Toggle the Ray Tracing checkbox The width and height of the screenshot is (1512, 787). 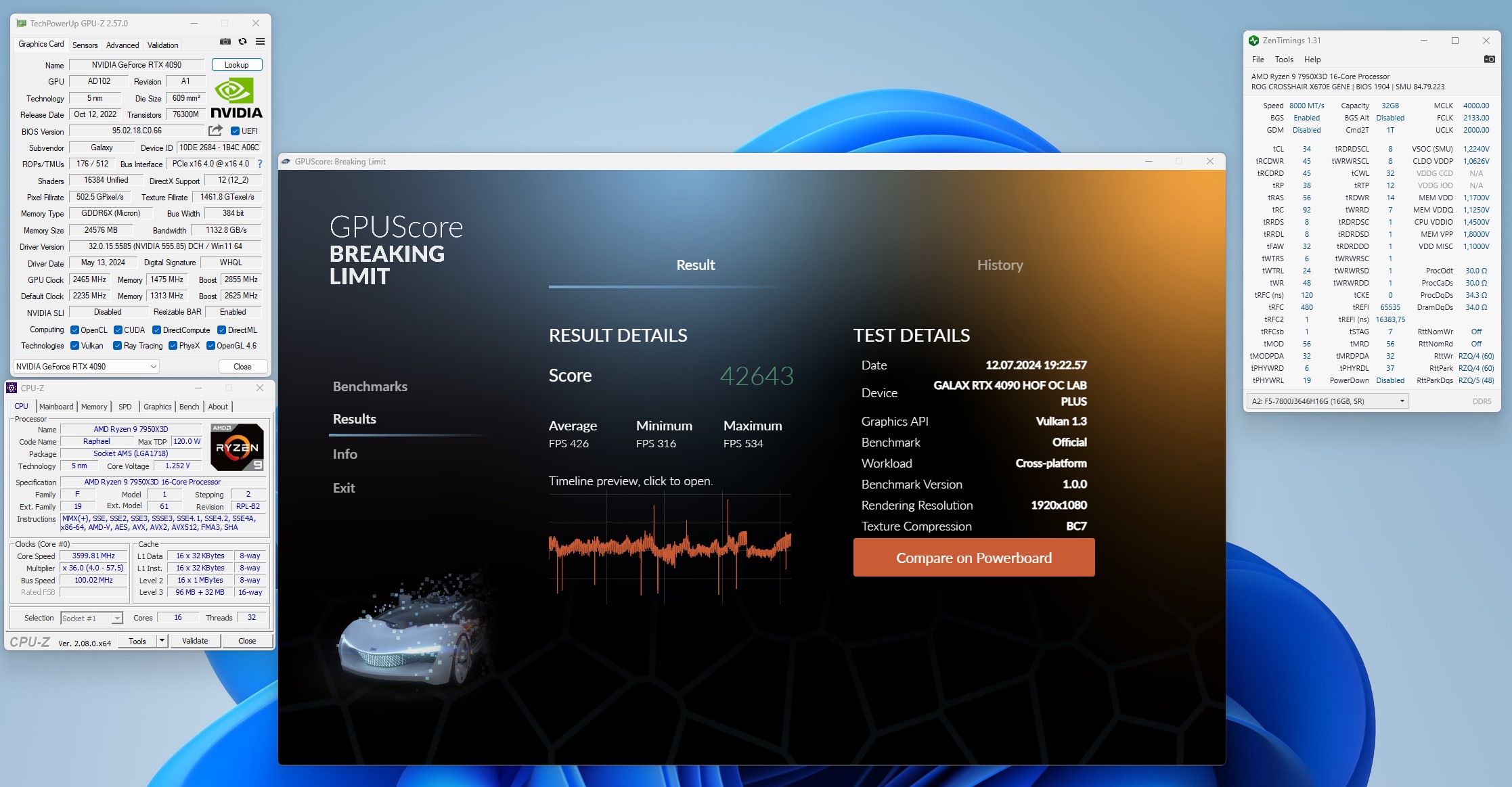[x=117, y=346]
